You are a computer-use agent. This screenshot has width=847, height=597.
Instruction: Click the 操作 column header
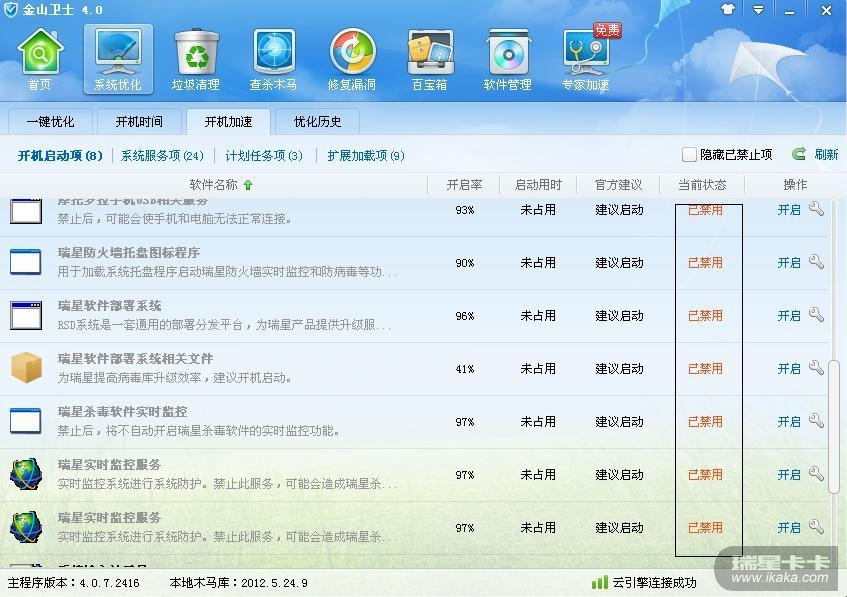(795, 185)
